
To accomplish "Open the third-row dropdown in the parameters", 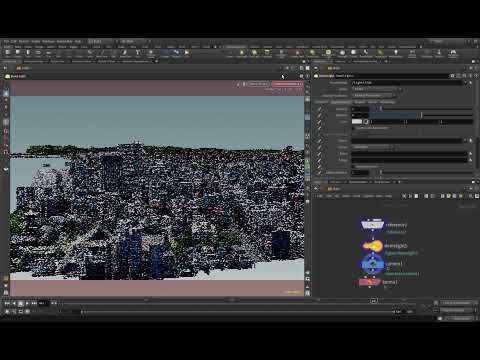I will pyautogui.click(x=373, y=95).
